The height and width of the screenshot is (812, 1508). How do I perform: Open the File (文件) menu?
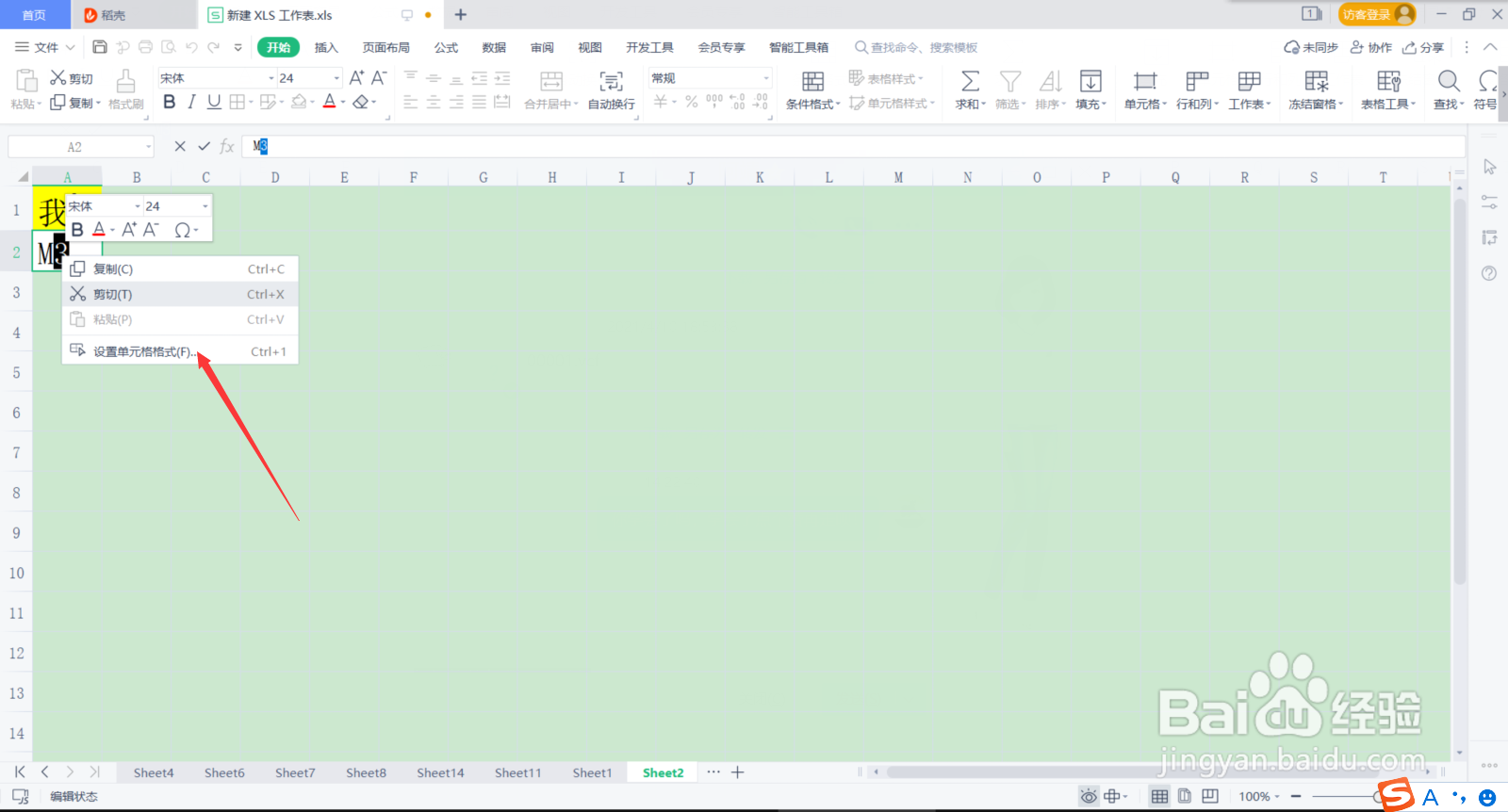45,47
